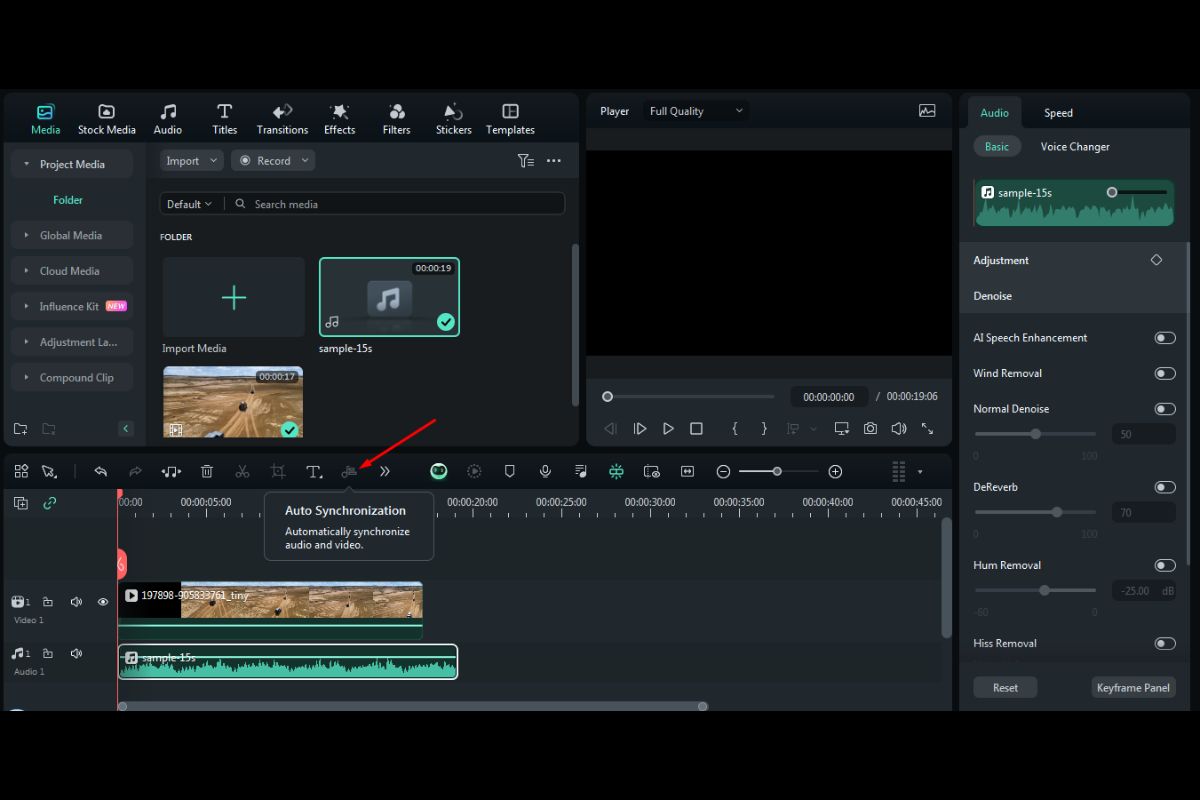The image size is (1200, 800).
Task: Expand the Cloud Media section
Action: point(26,271)
